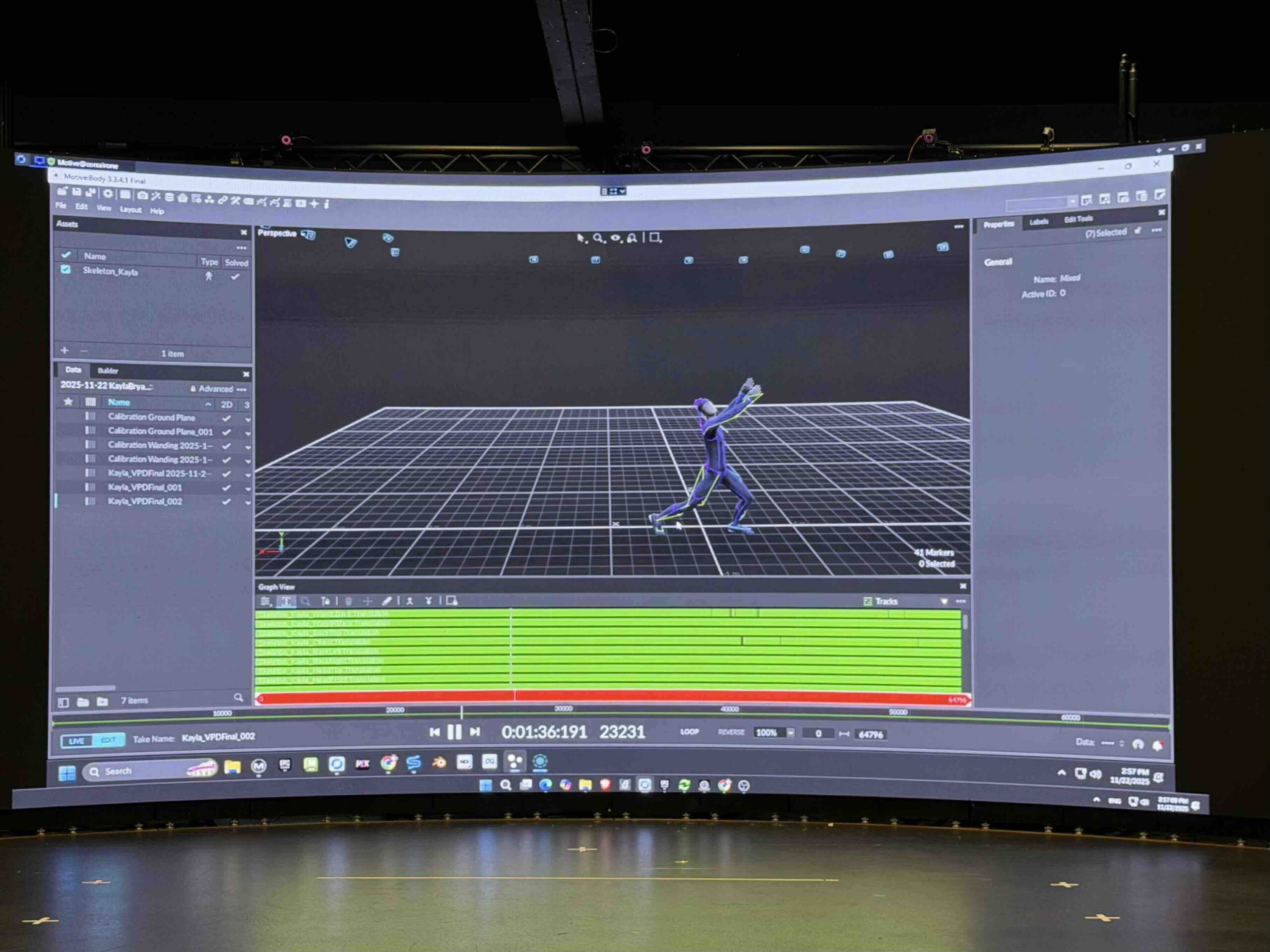Pause playback with the pause button
This screenshot has height=952, width=1270.
pos(454,732)
